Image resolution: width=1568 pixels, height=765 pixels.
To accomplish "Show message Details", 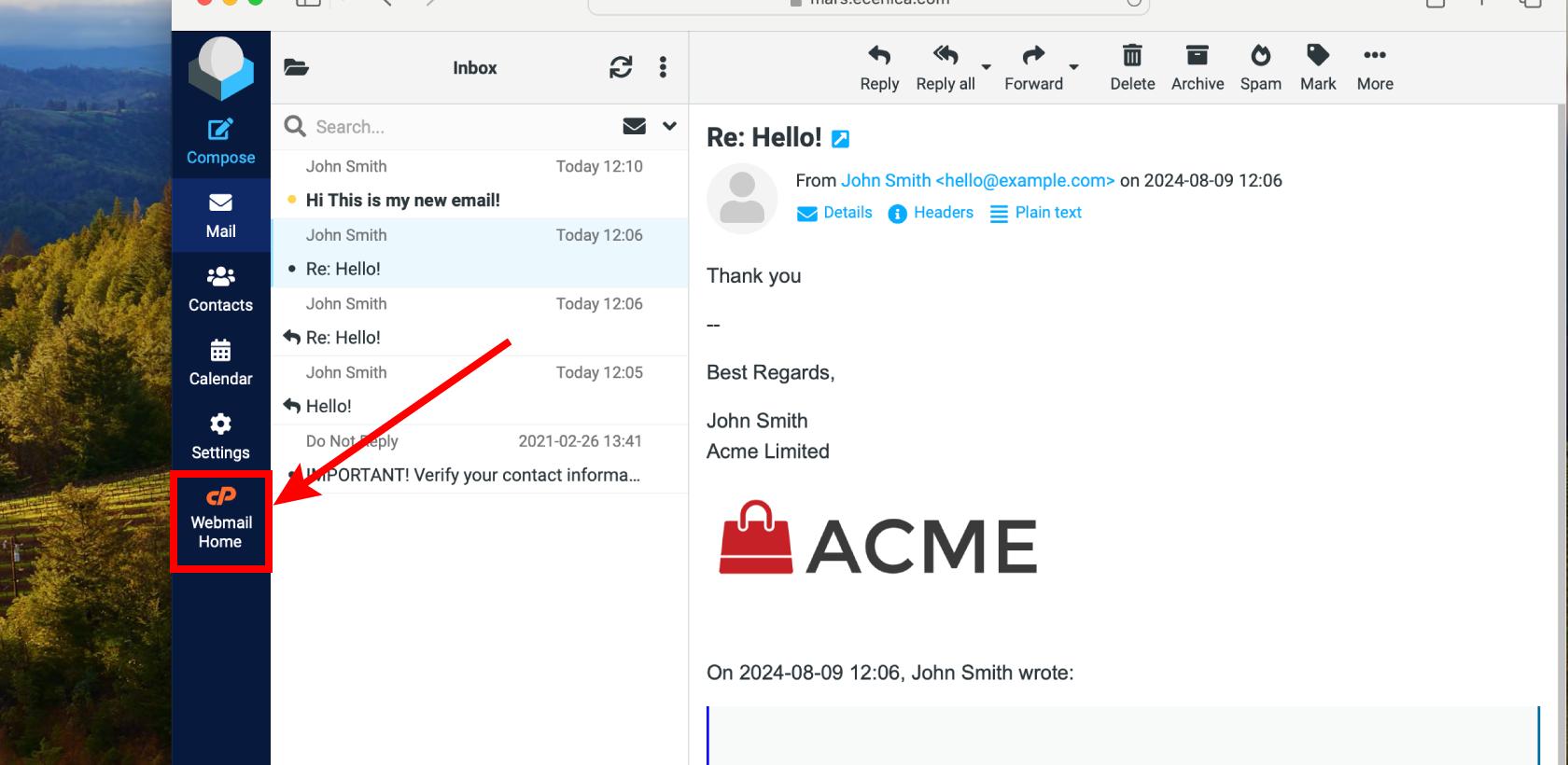I will [x=834, y=213].
